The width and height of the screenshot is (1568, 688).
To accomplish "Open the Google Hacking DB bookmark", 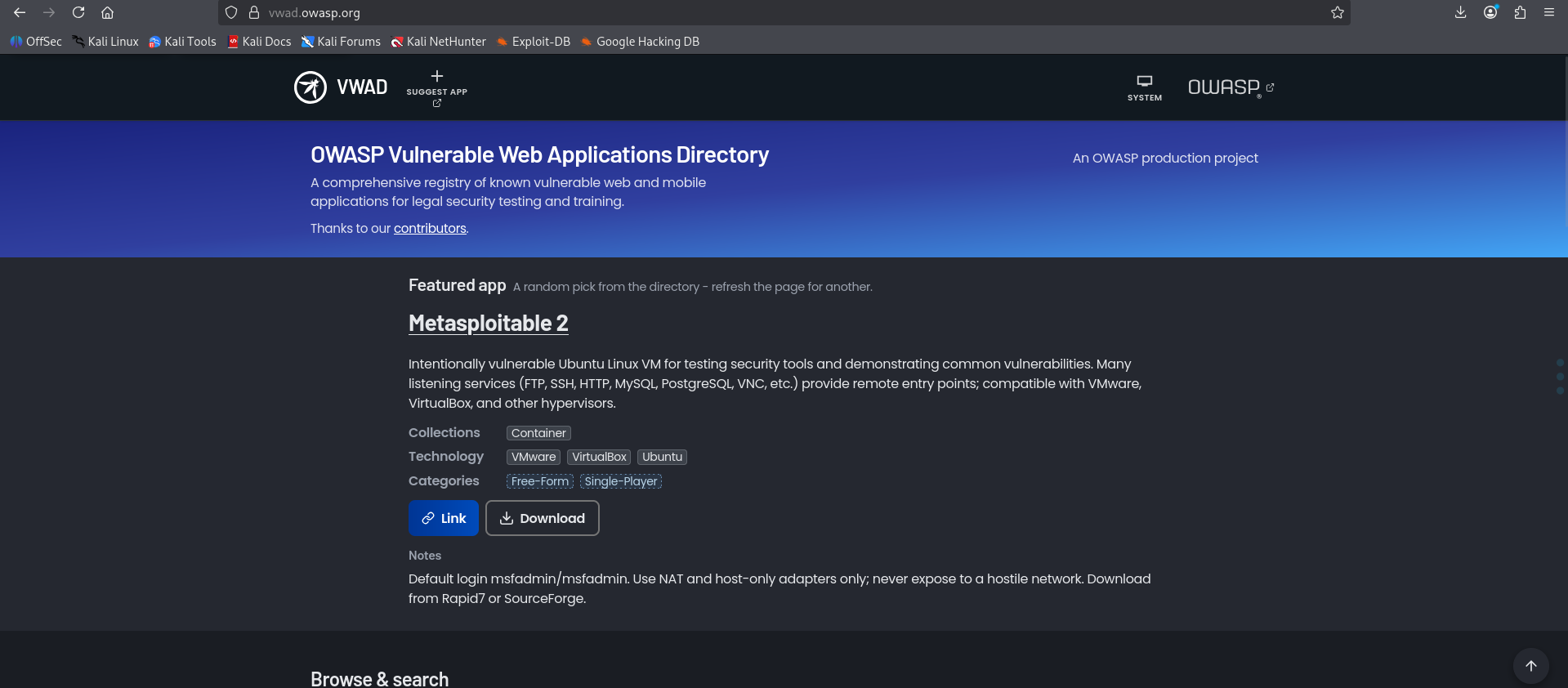I will (640, 42).
